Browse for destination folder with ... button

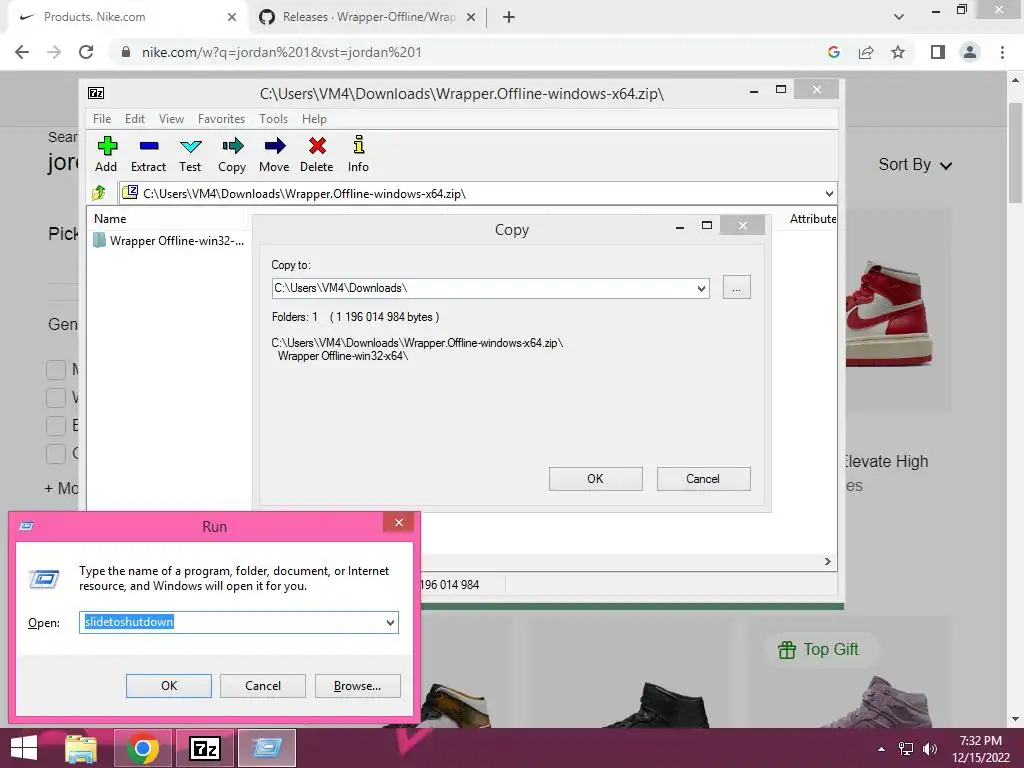coord(737,288)
